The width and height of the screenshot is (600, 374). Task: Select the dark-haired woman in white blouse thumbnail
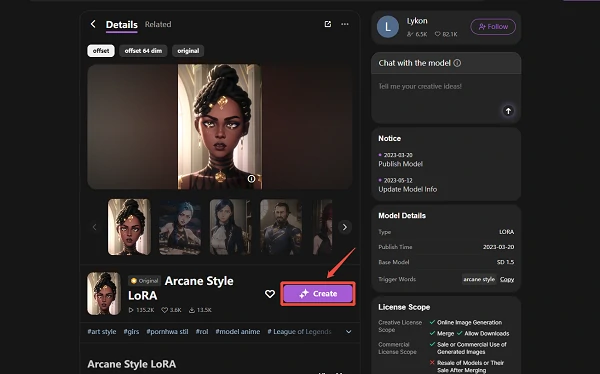point(230,227)
